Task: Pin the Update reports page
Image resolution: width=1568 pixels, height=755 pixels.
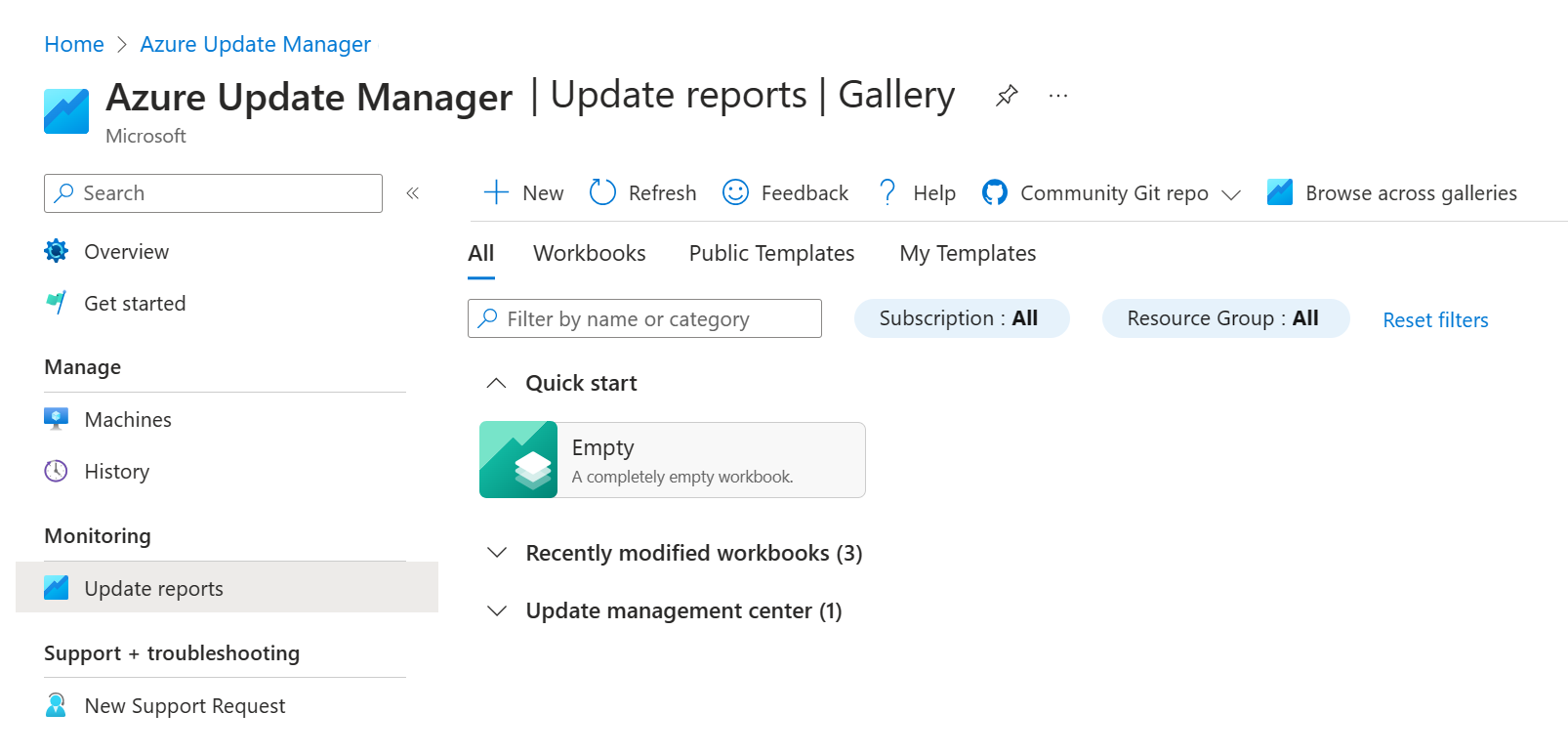Action: click(x=1007, y=96)
